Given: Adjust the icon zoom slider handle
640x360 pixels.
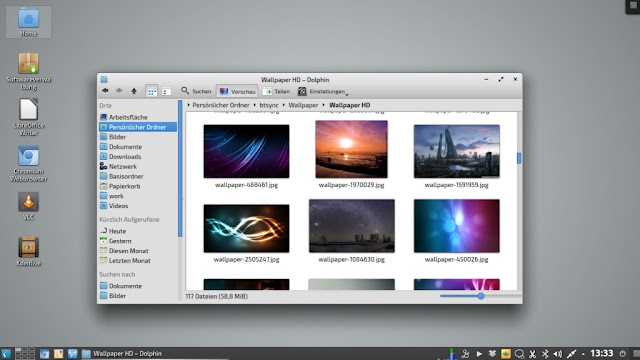Looking at the screenshot, I should point(481,296).
